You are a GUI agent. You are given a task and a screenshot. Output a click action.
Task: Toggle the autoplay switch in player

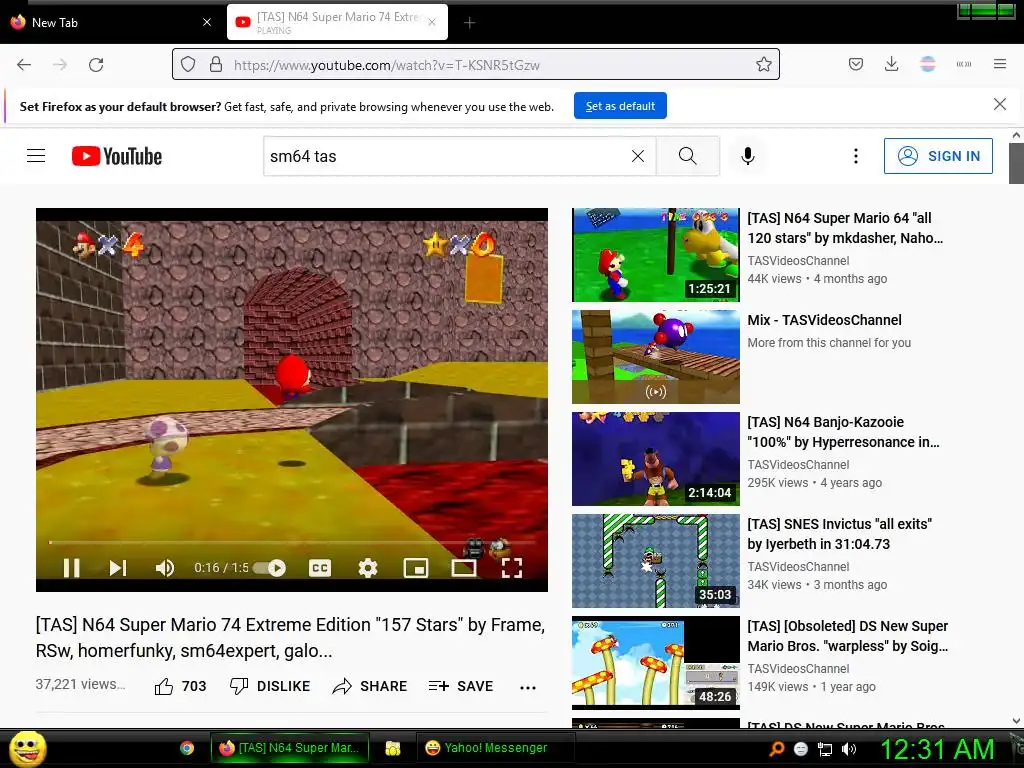270,568
